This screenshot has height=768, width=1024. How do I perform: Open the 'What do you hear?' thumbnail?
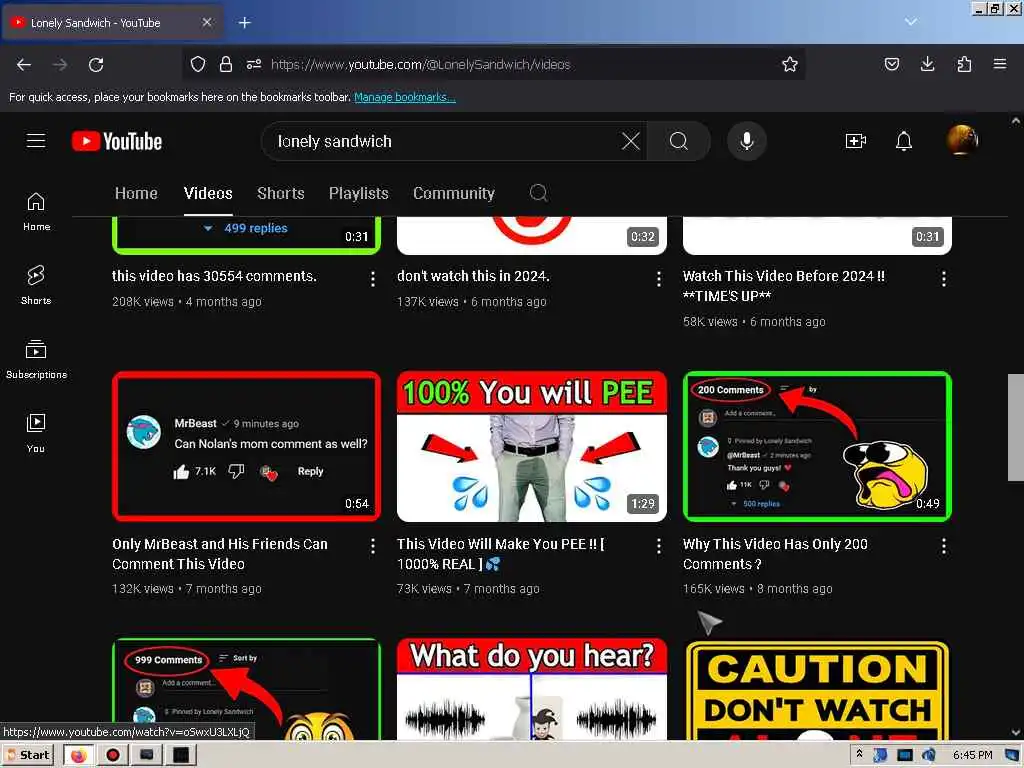(532, 689)
